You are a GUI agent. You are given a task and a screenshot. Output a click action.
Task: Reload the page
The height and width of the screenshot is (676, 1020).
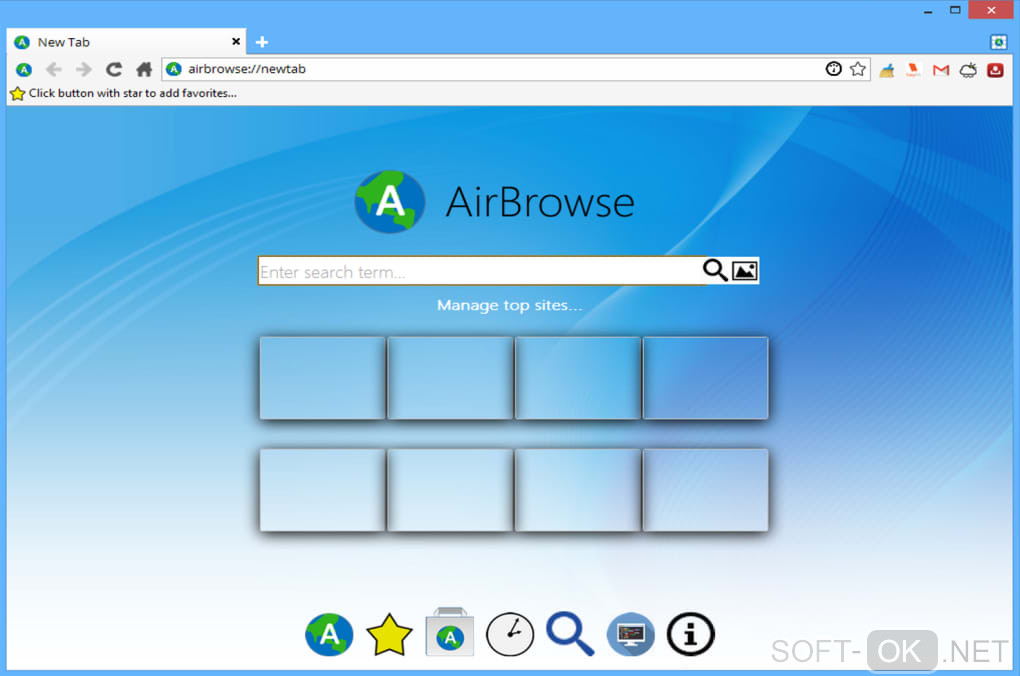pos(114,69)
